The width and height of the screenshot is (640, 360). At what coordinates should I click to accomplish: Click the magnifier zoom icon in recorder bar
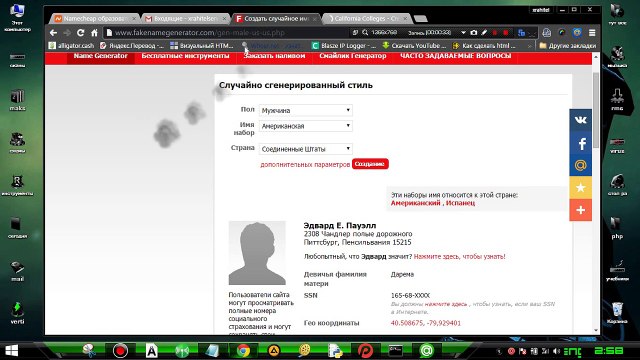point(365,33)
